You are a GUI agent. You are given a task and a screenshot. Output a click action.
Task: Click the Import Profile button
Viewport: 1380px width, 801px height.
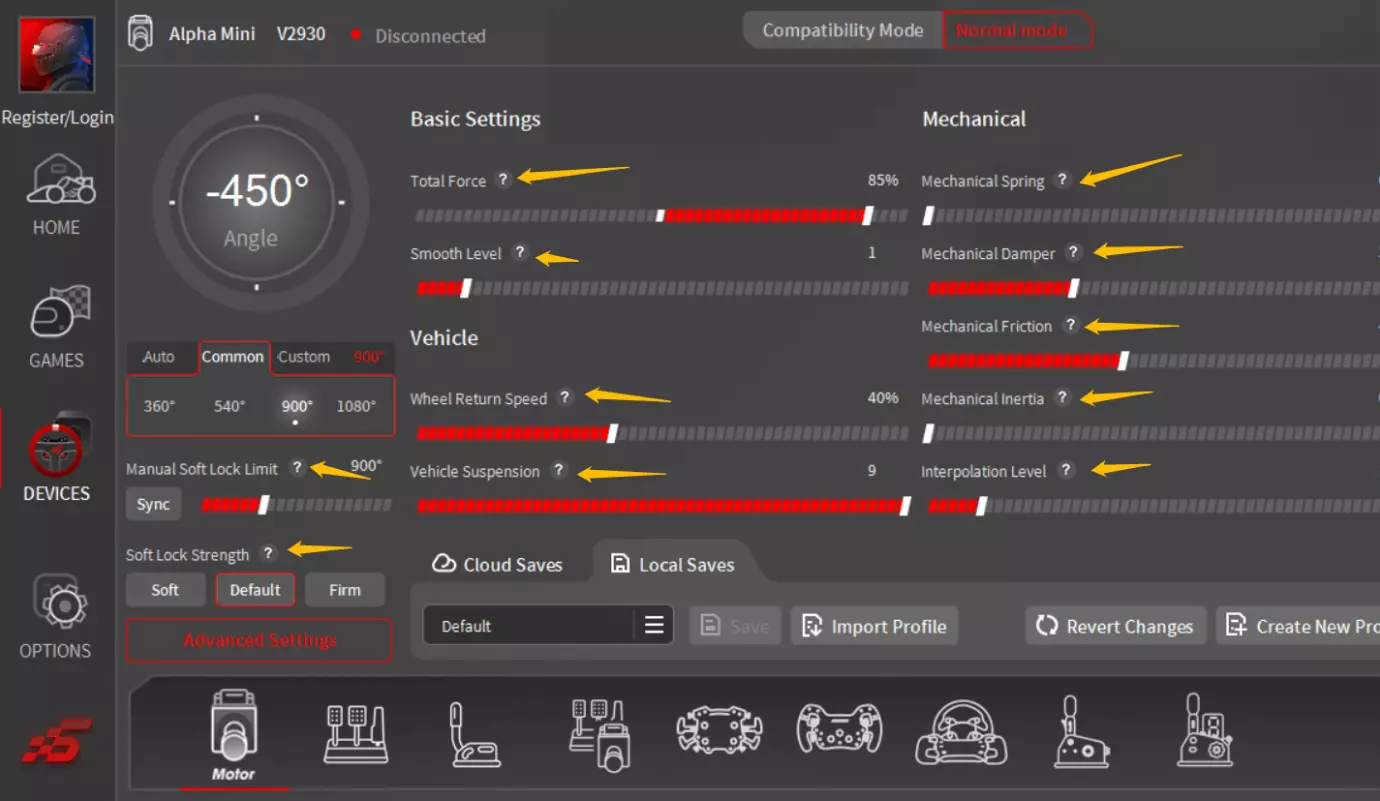[873, 625]
